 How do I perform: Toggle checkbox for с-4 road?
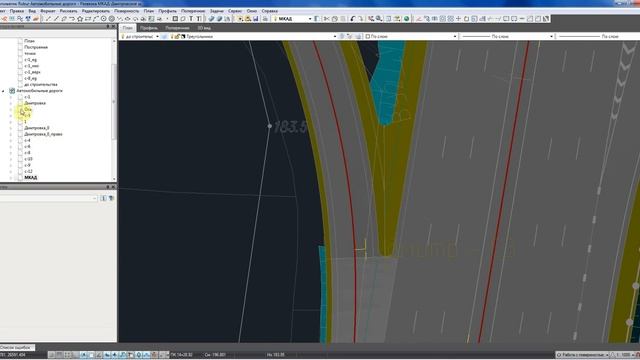[20, 140]
